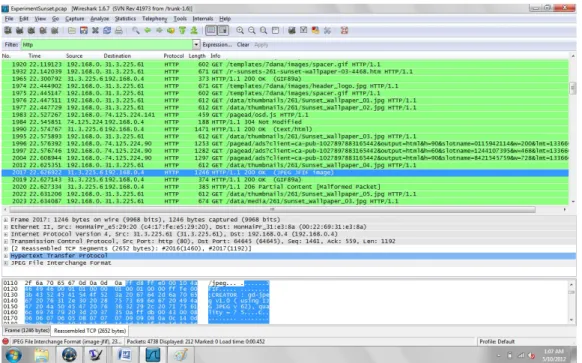Open the File menu
The image size is (582, 363).
[9, 19]
